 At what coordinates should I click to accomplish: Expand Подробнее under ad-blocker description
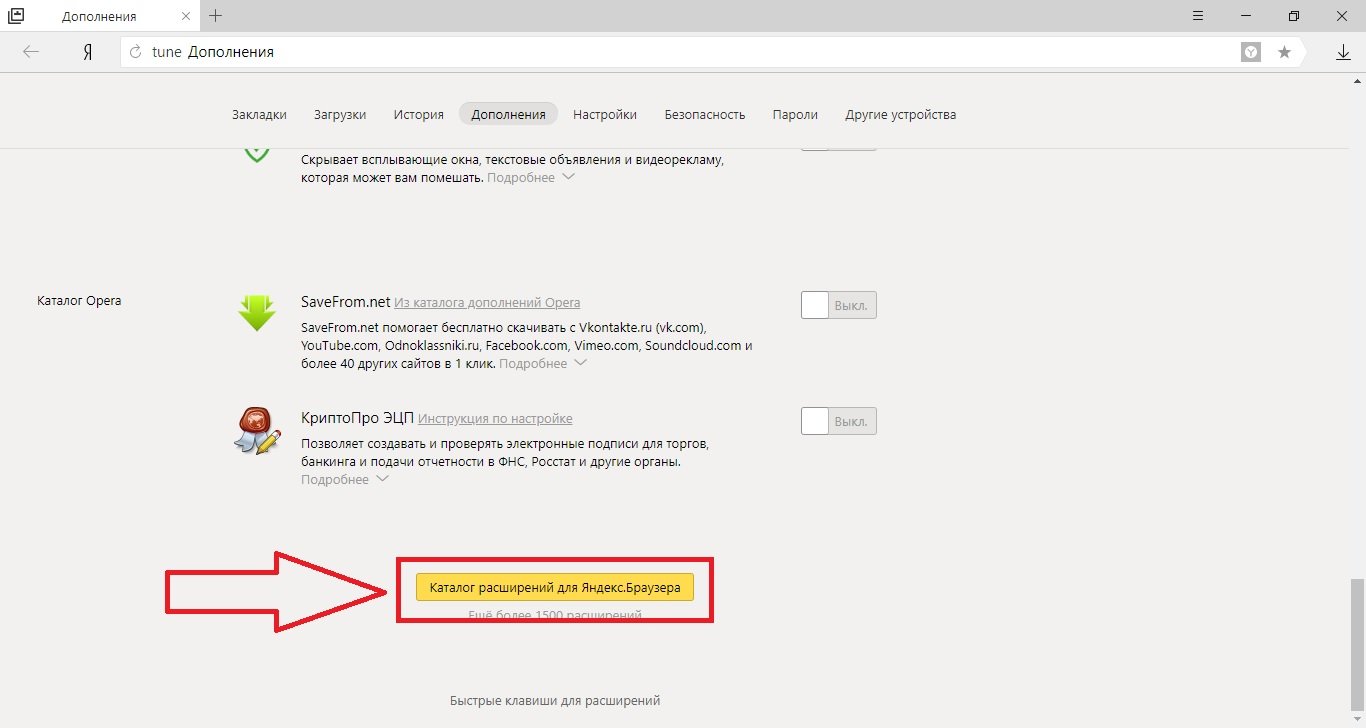click(531, 178)
